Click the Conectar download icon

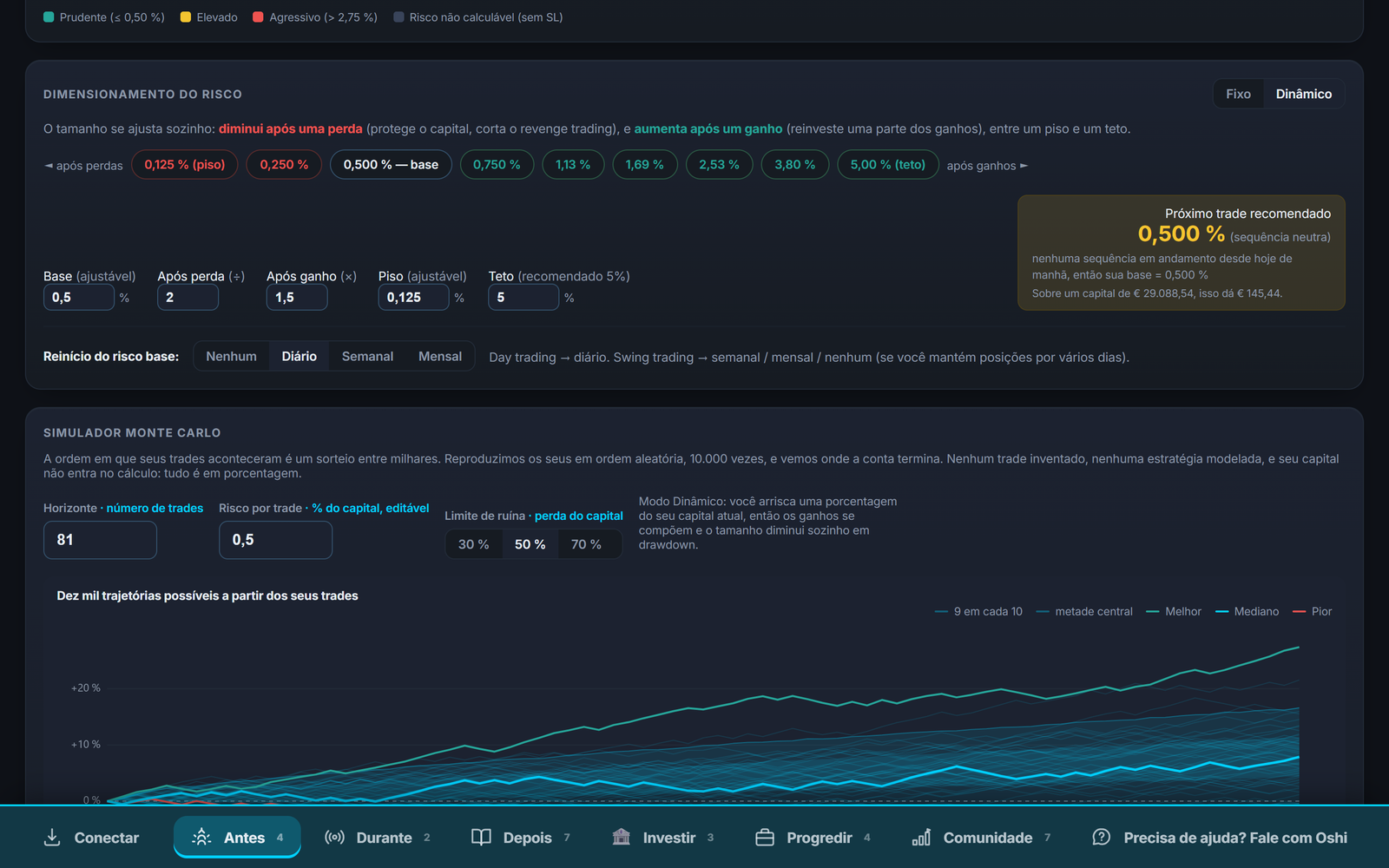(x=52, y=838)
